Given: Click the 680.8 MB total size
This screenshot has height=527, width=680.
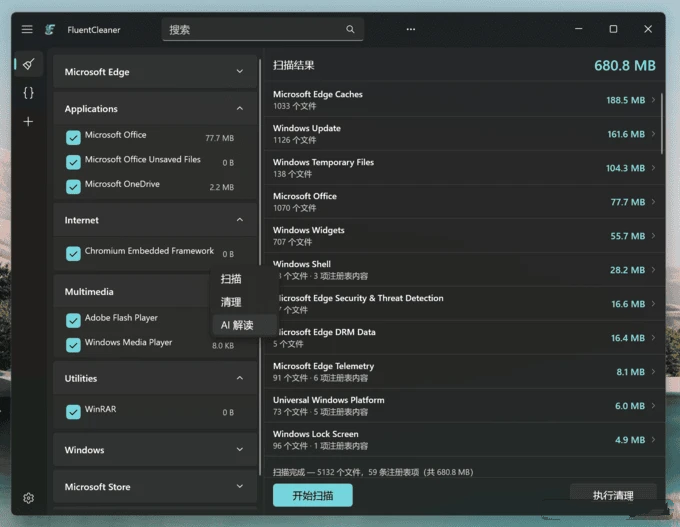Looking at the screenshot, I should (x=625, y=65).
